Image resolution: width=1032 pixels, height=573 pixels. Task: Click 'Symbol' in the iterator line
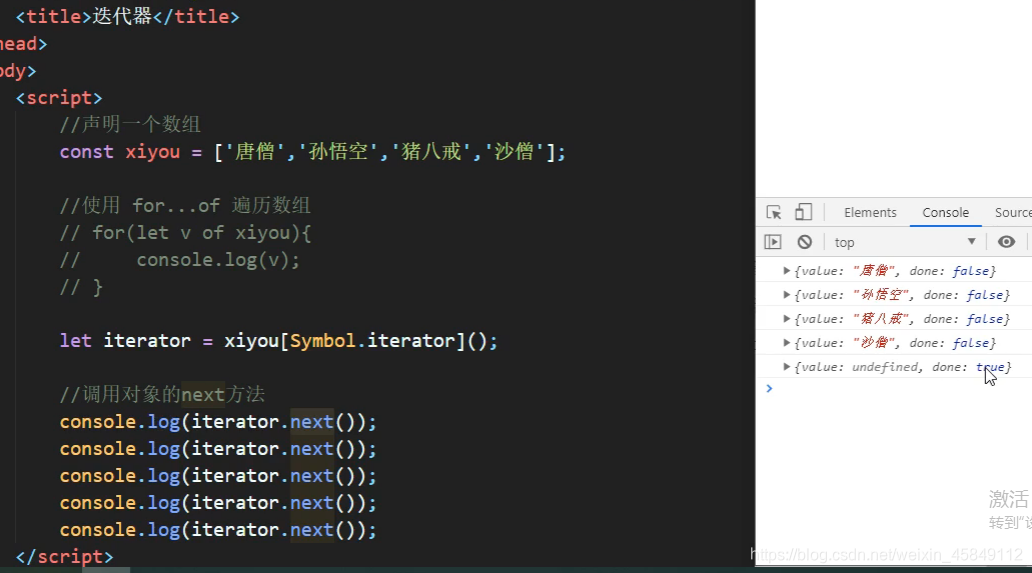point(322,341)
